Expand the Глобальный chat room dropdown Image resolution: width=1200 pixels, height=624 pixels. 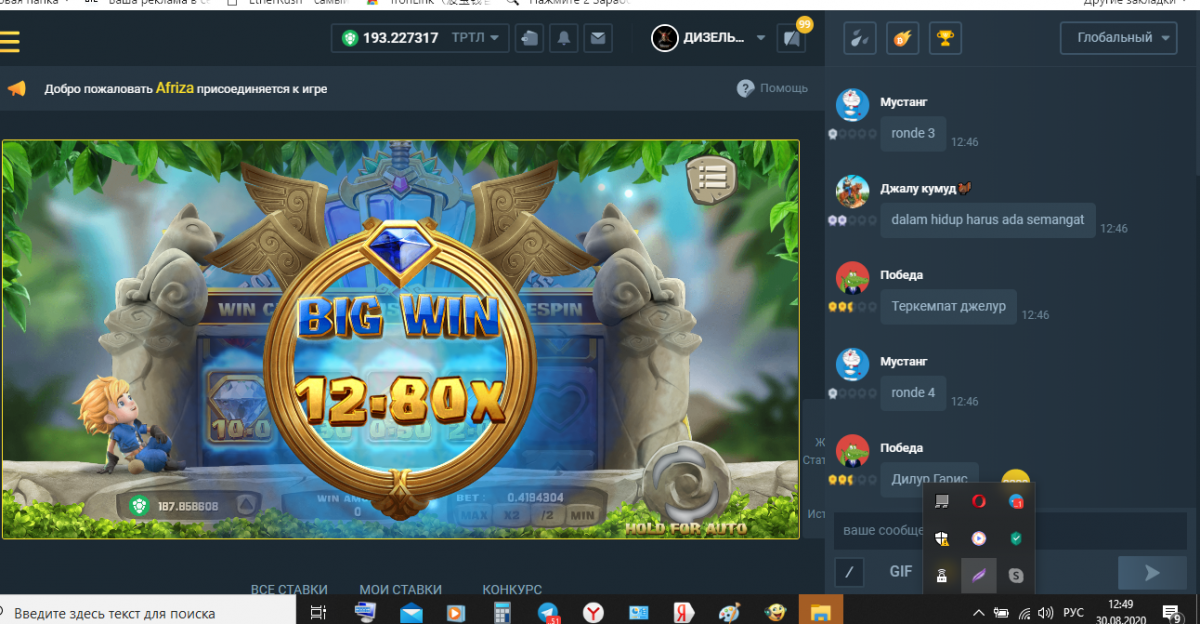(1119, 38)
